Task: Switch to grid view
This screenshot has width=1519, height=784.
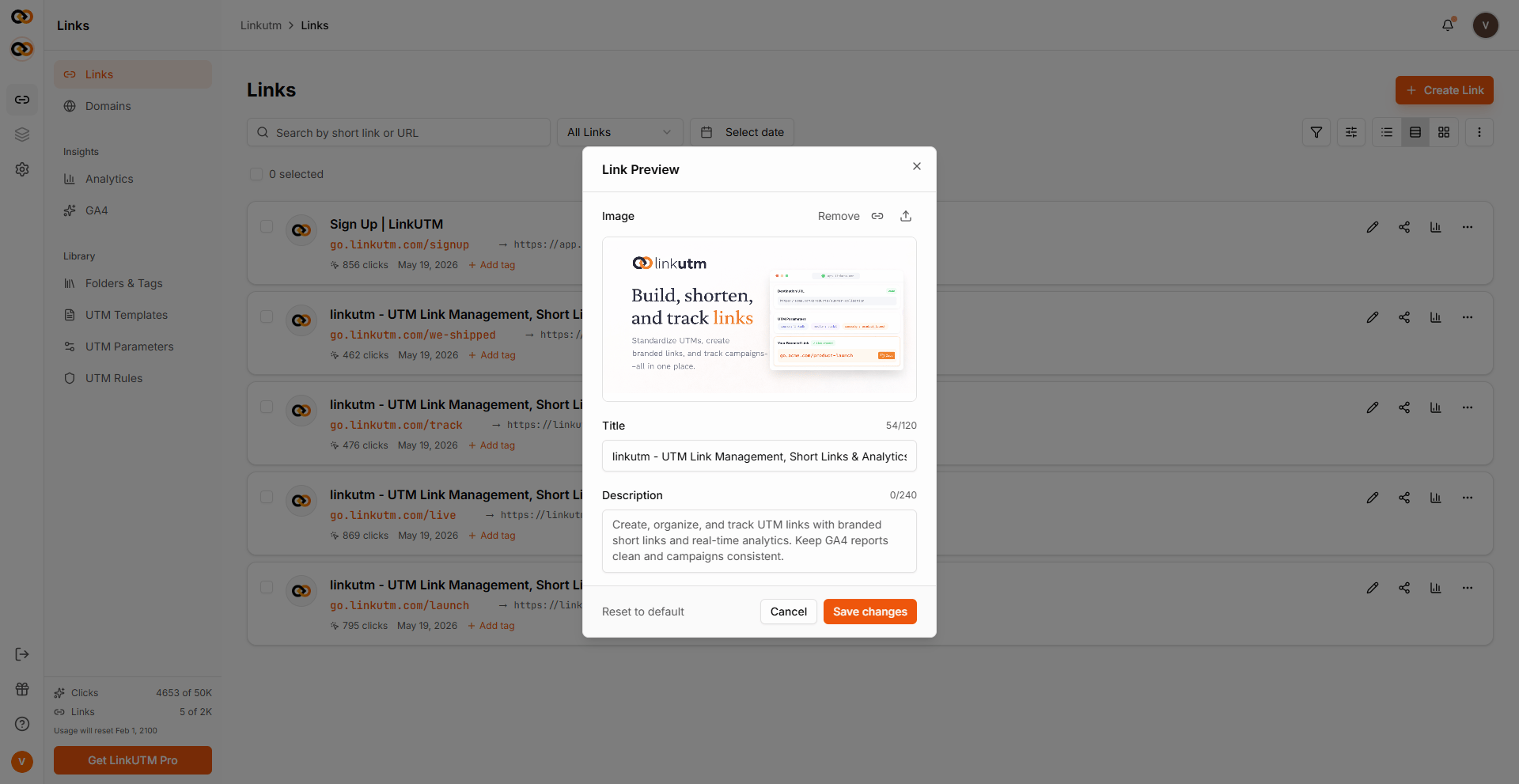Action: tap(1444, 132)
